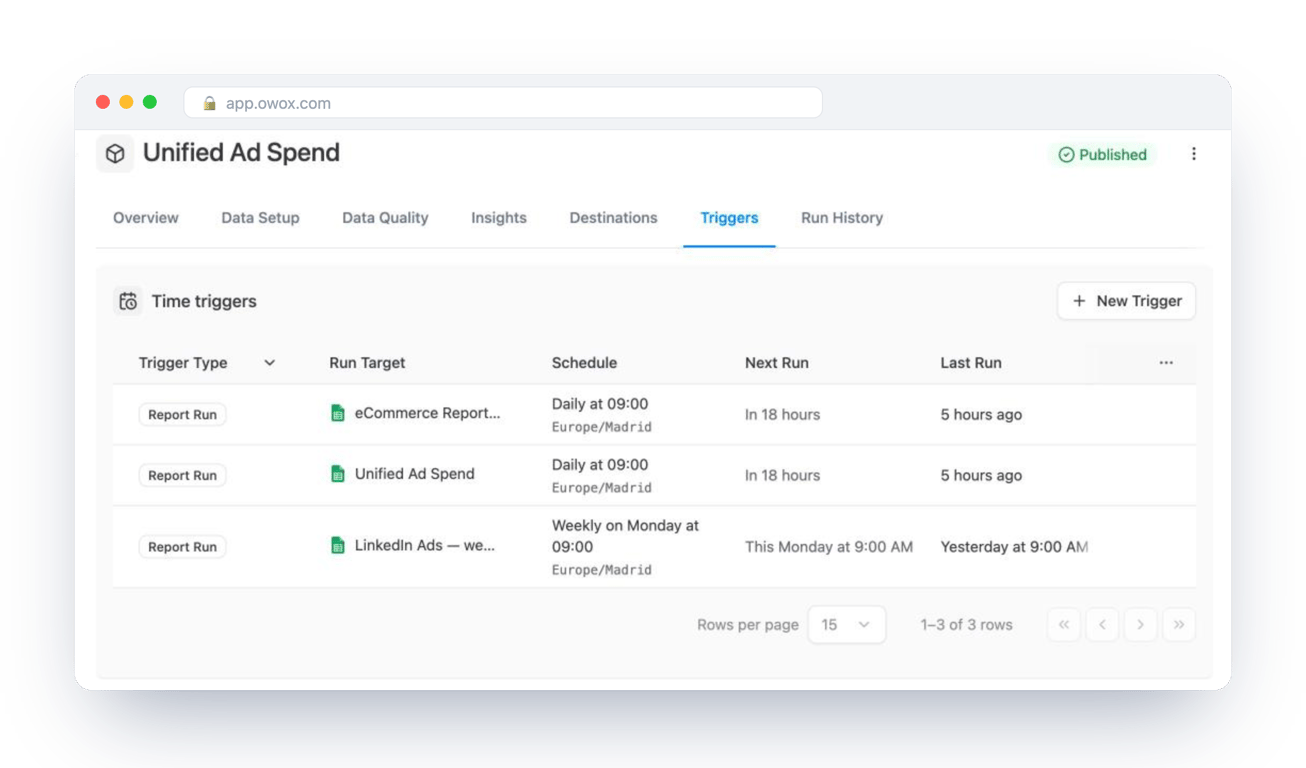Image resolution: width=1306 pixels, height=768 pixels.
Task: Open the three-dot menu beside Published
Action: point(1193,154)
